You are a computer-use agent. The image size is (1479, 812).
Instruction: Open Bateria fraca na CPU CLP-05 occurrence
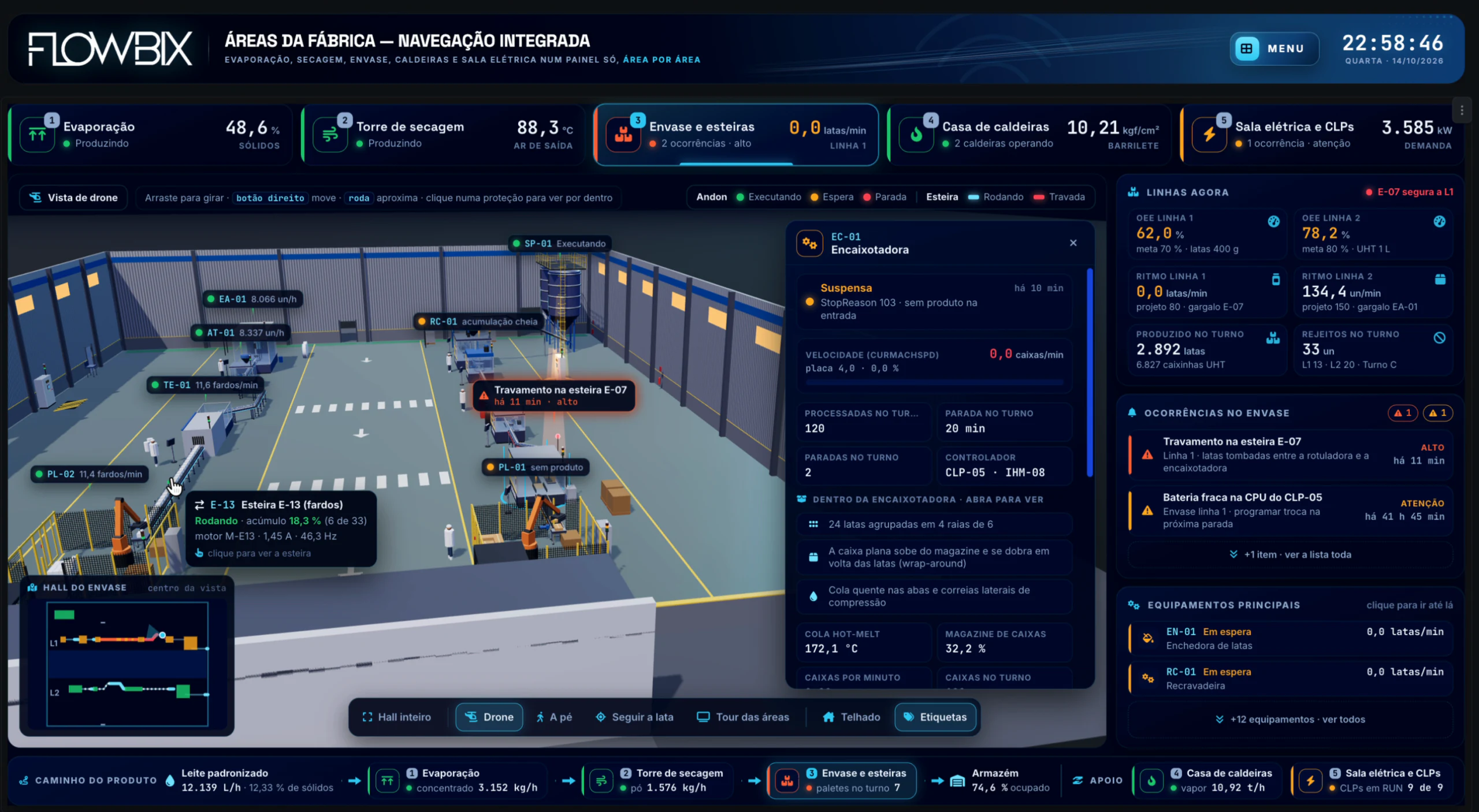[x=1290, y=511]
